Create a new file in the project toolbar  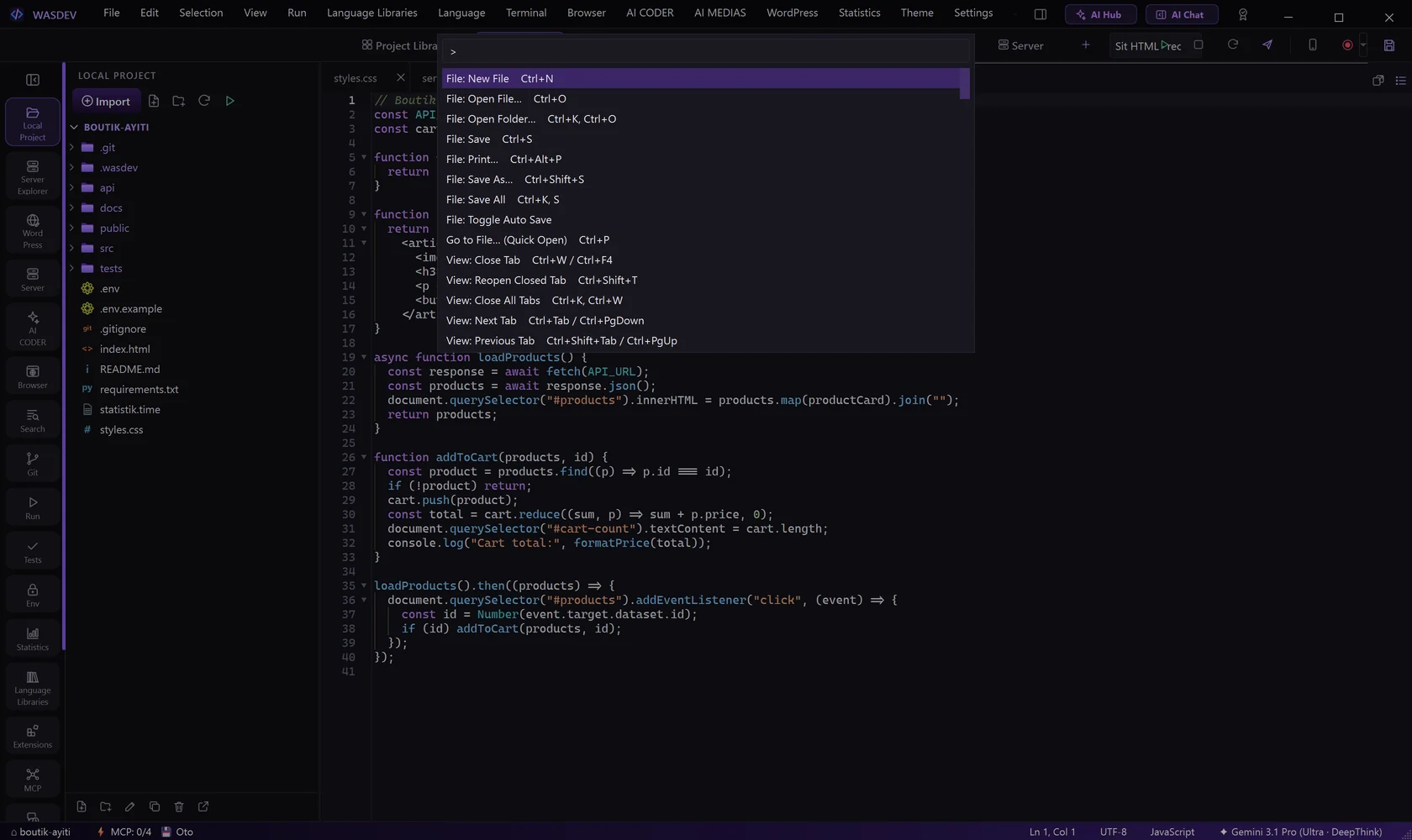(x=154, y=101)
